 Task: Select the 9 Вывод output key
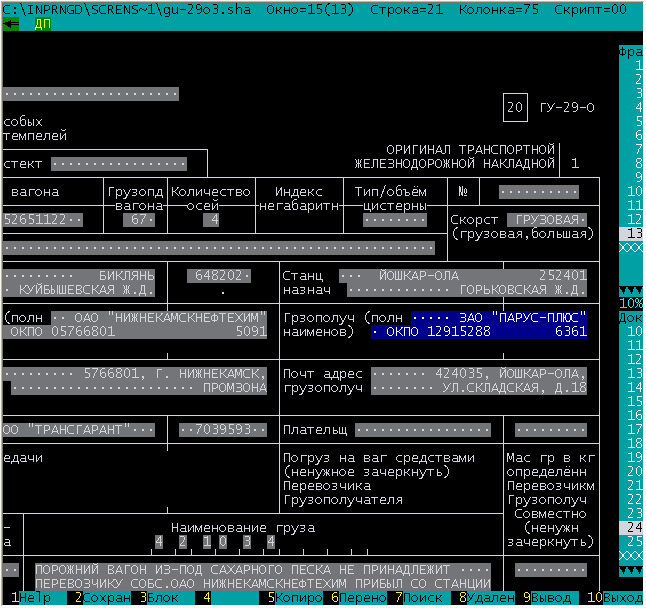click(551, 598)
